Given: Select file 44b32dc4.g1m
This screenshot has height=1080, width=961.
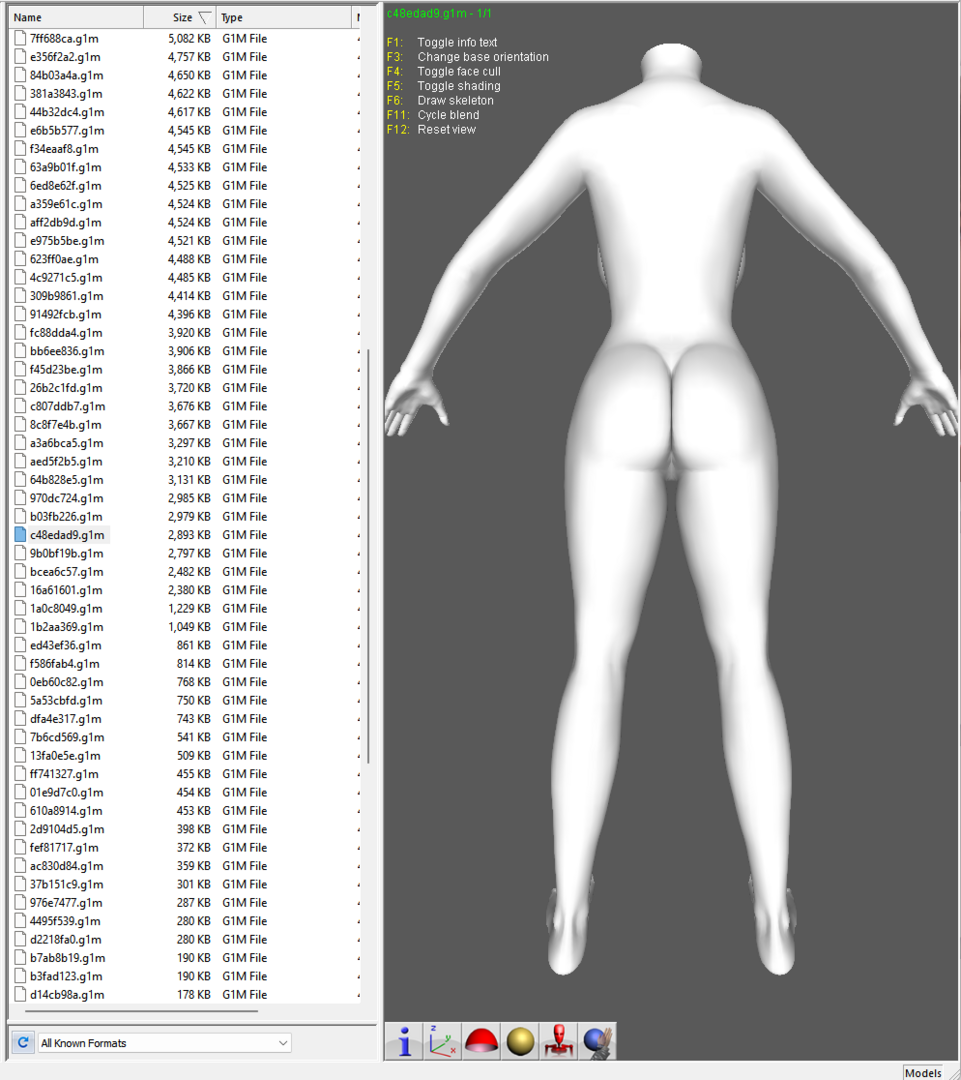Looking at the screenshot, I should click(x=67, y=112).
